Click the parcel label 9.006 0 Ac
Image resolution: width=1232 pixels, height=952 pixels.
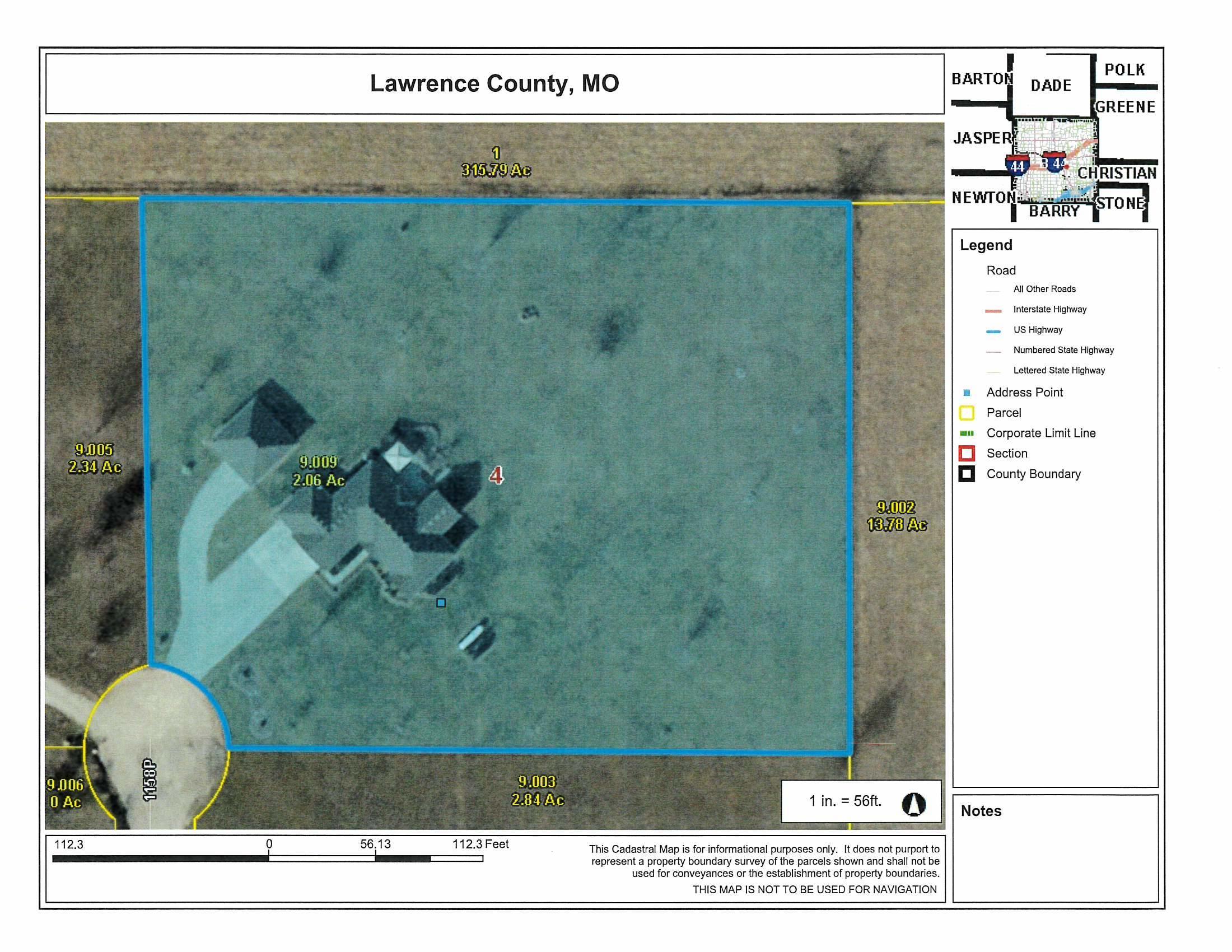[64, 793]
